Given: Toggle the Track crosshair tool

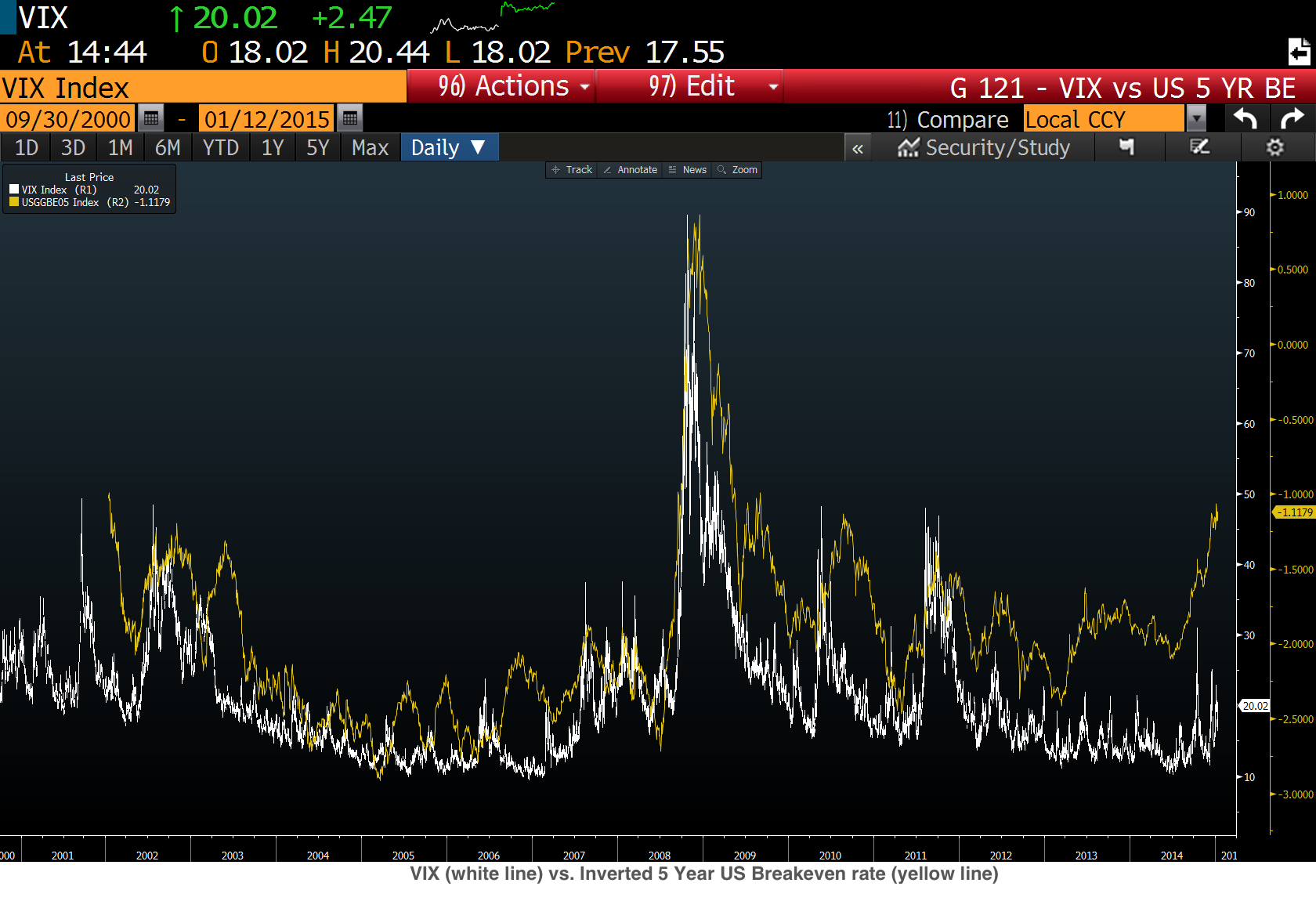Looking at the screenshot, I should coord(572,170).
